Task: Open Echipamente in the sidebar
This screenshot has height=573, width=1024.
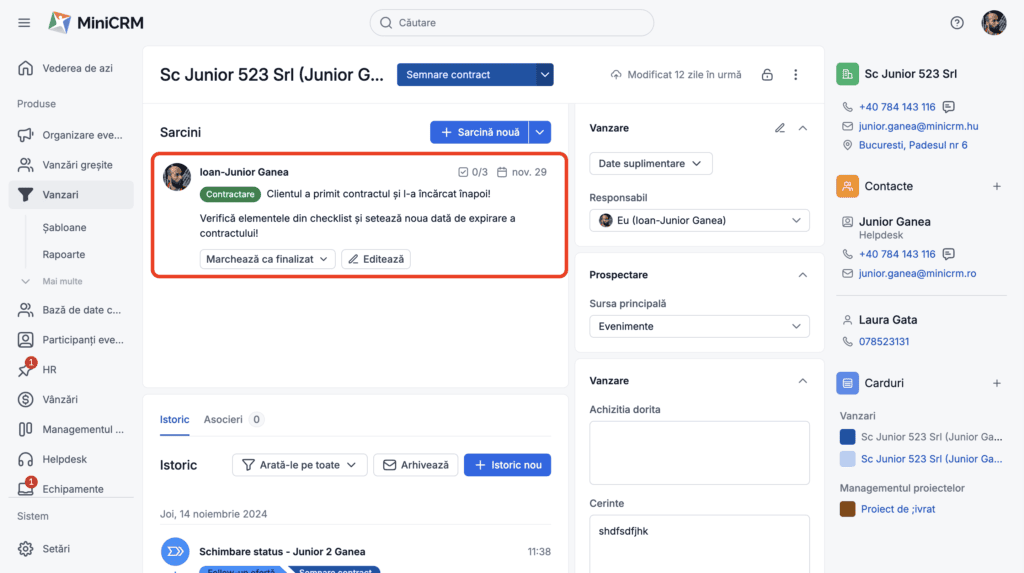Action: (71, 489)
